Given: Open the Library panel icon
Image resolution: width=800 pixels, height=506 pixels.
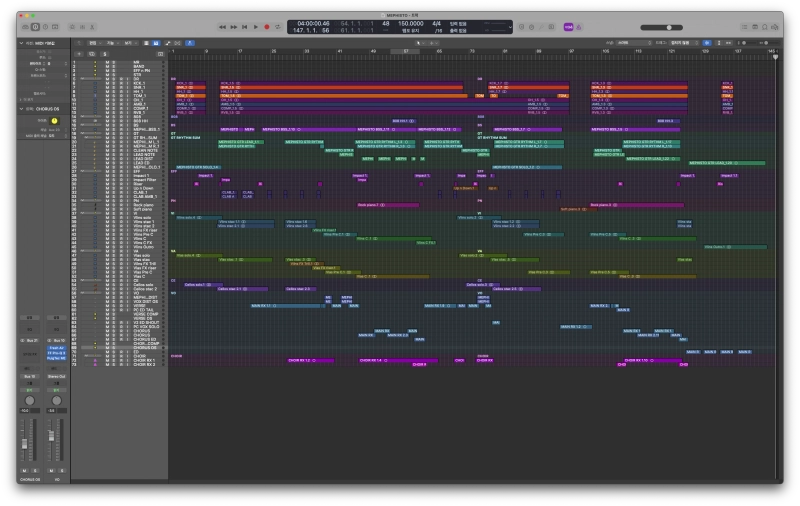Looking at the screenshot, I should tap(23, 26).
